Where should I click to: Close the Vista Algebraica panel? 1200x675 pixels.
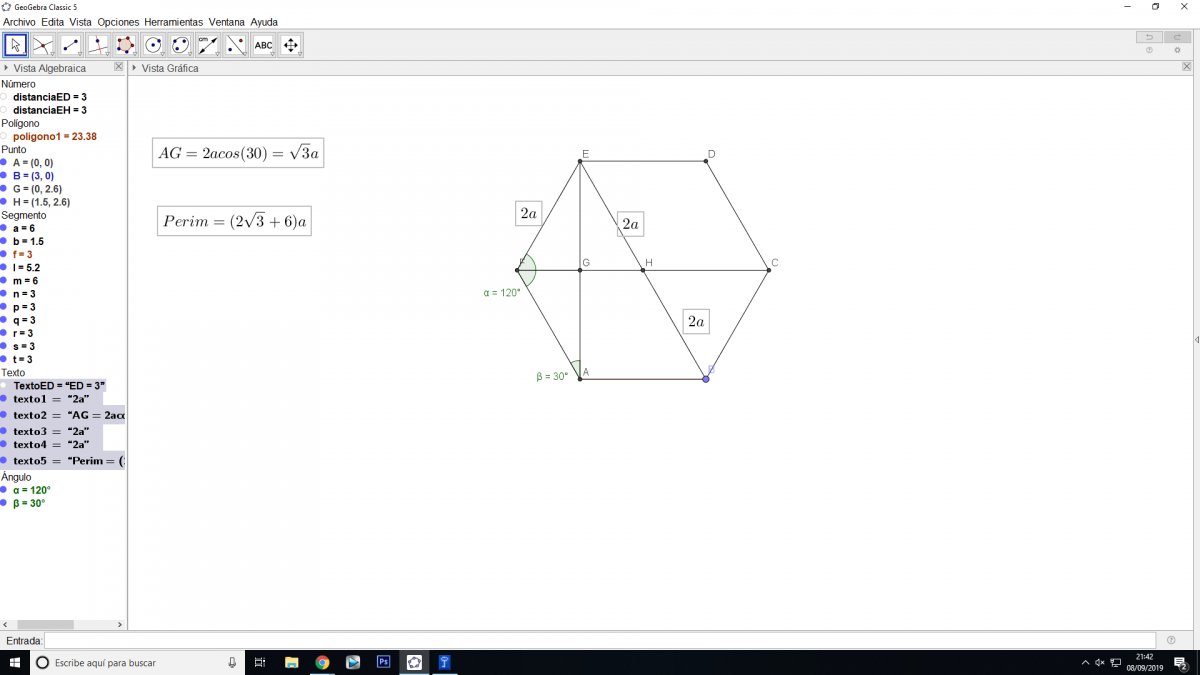click(x=118, y=67)
